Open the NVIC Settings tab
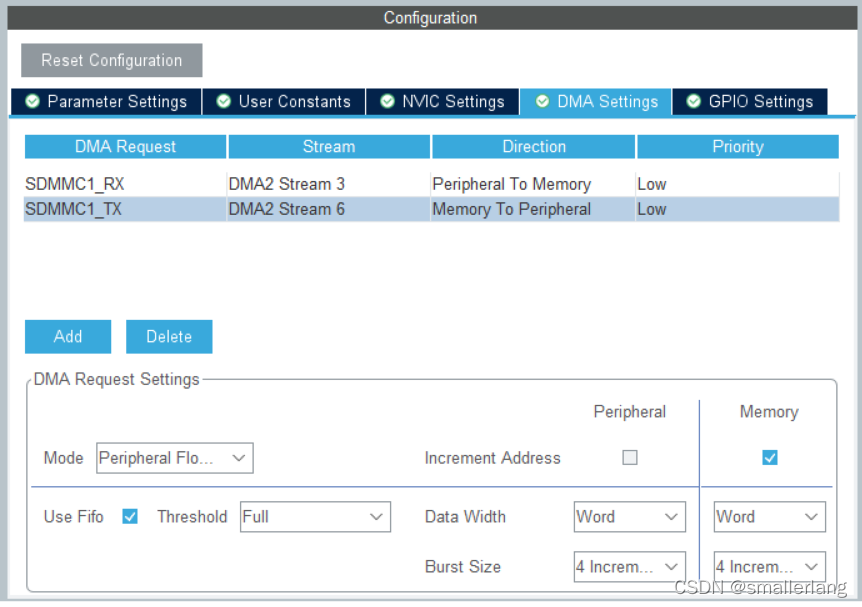This screenshot has height=607, width=862. click(x=443, y=102)
